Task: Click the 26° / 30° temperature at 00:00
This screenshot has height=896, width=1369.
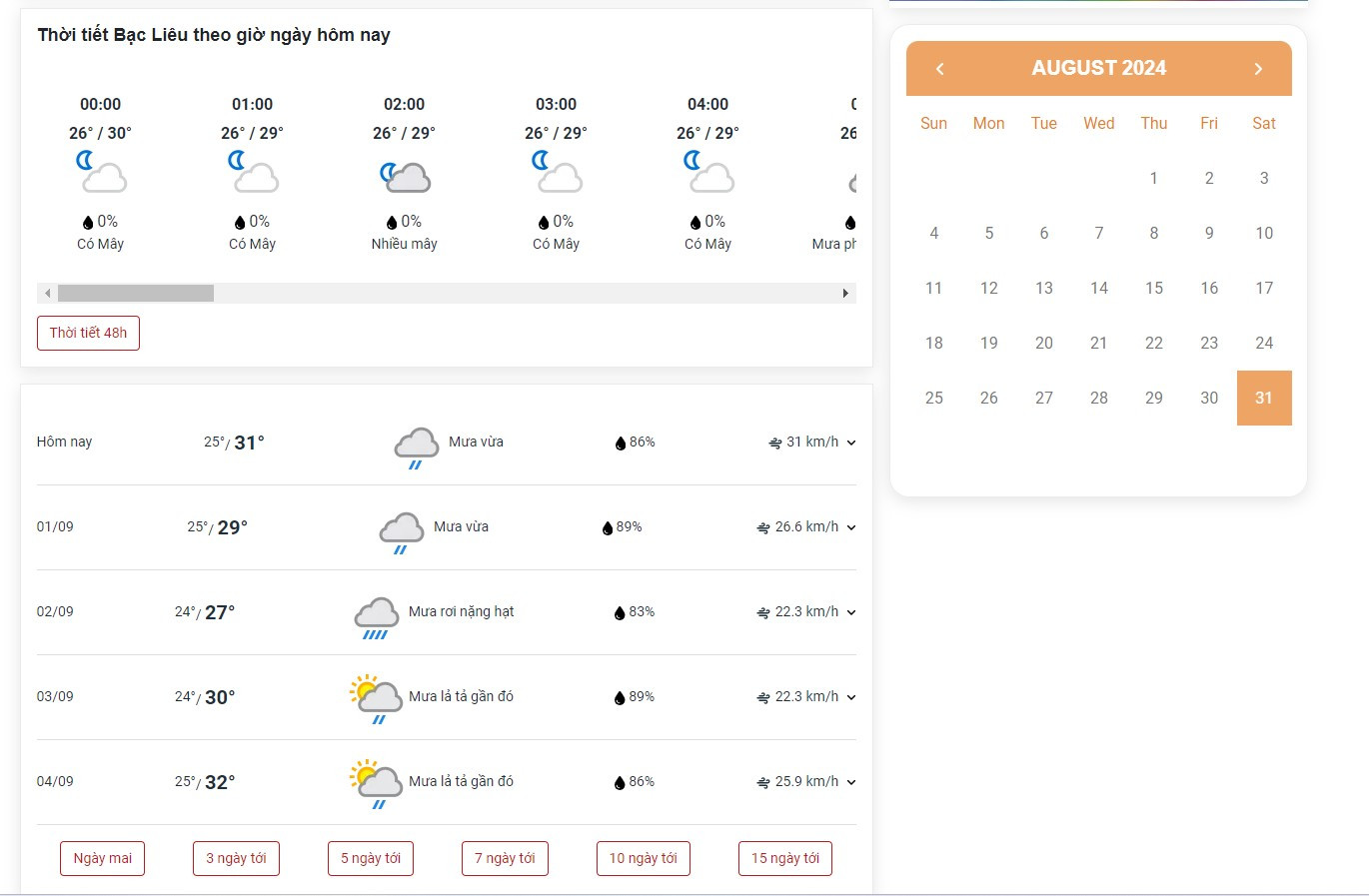Action: pos(100,133)
